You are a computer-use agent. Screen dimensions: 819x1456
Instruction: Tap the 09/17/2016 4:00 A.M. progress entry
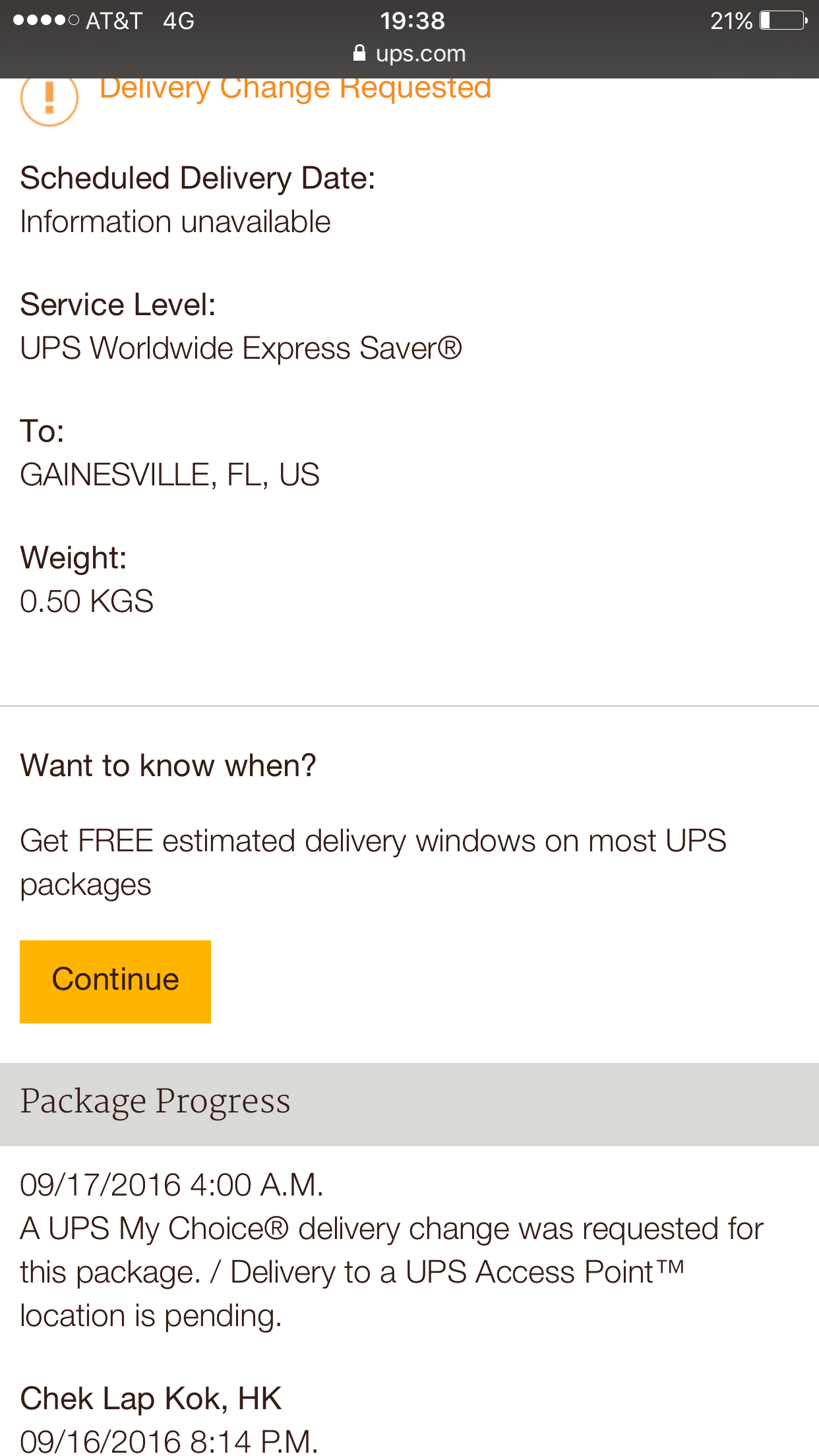(171, 1185)
